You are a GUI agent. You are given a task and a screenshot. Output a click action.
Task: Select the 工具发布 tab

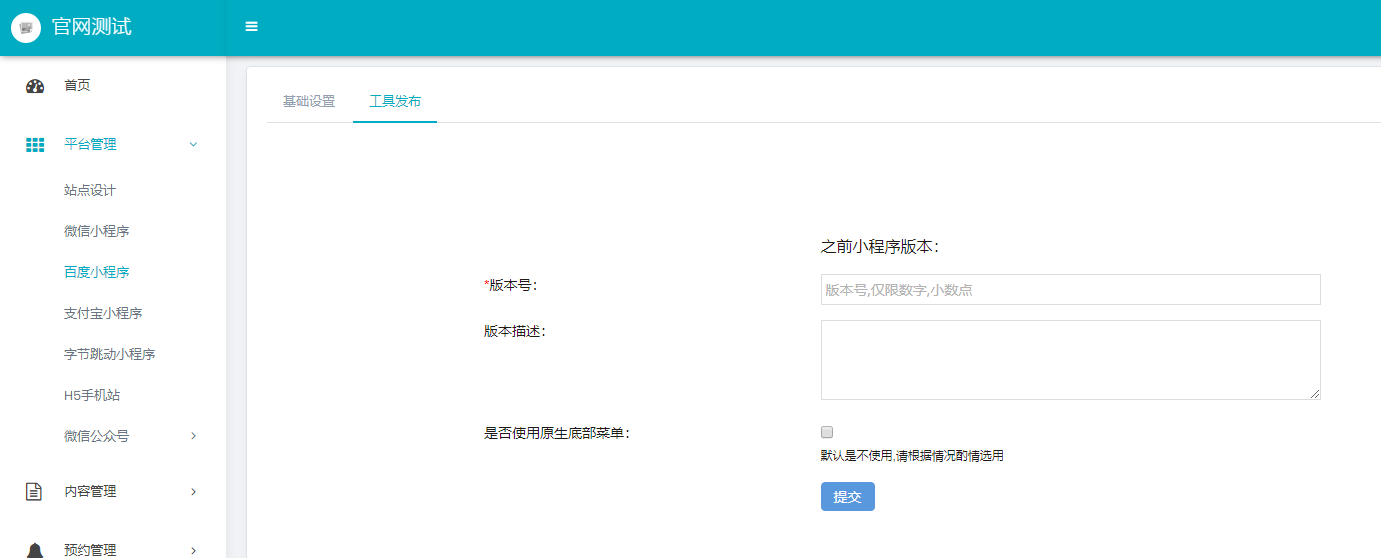tap(395, 101)
